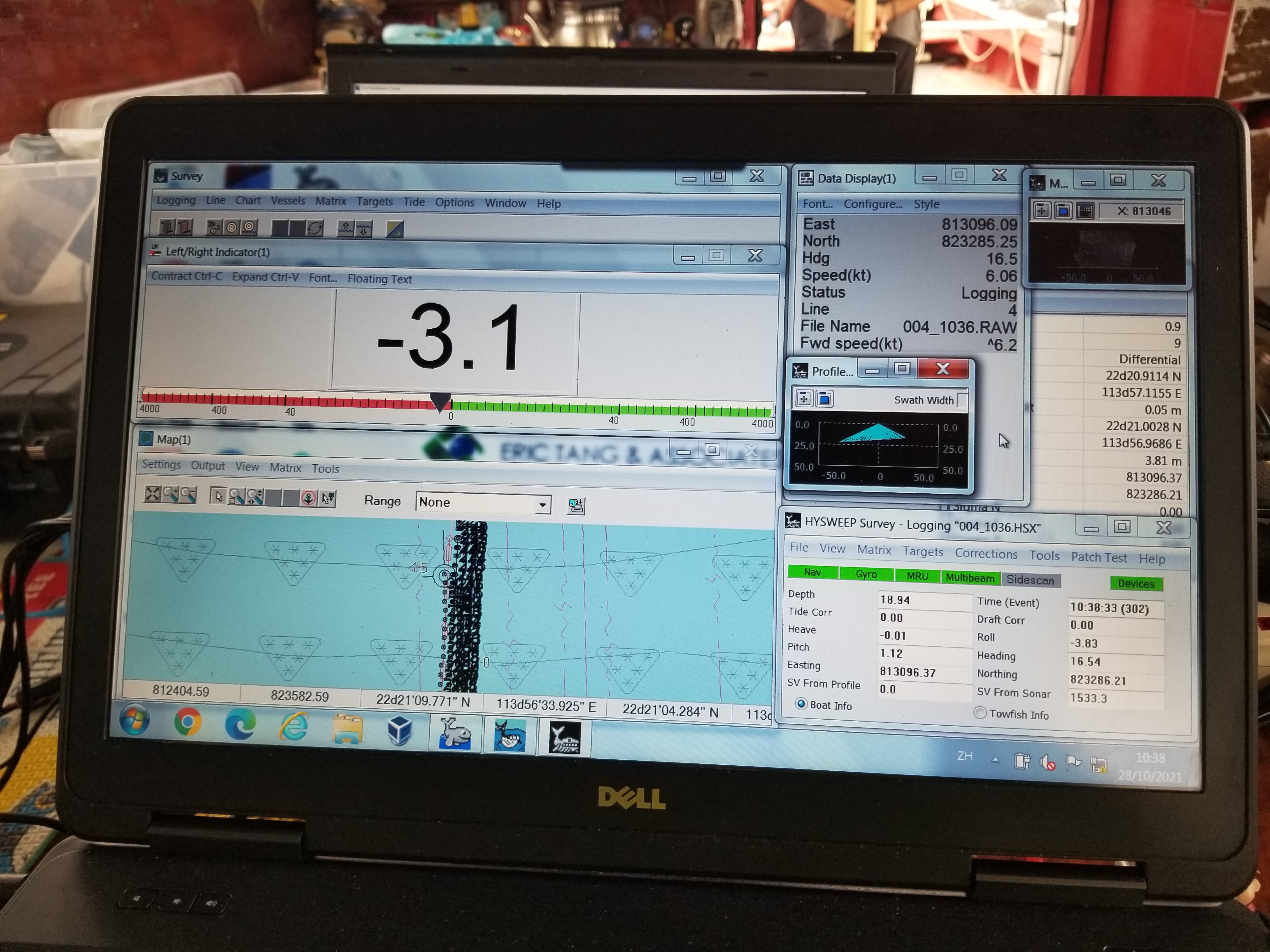
Task: Click the first concentric-circle target icon in Survey toolbar
Action: pos(232,228)
